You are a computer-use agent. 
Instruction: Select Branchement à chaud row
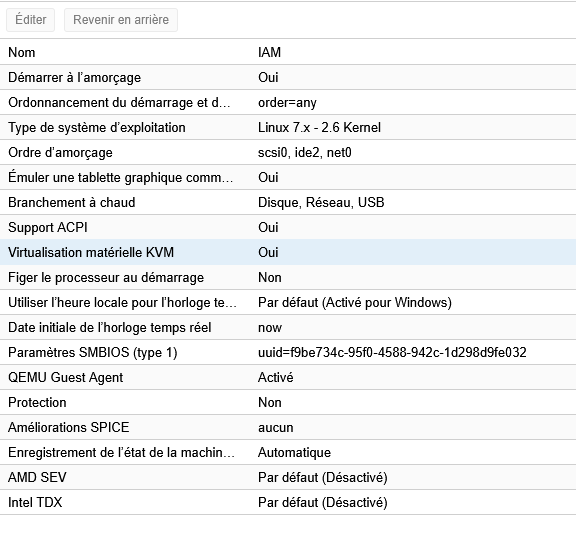click(288, 202)
